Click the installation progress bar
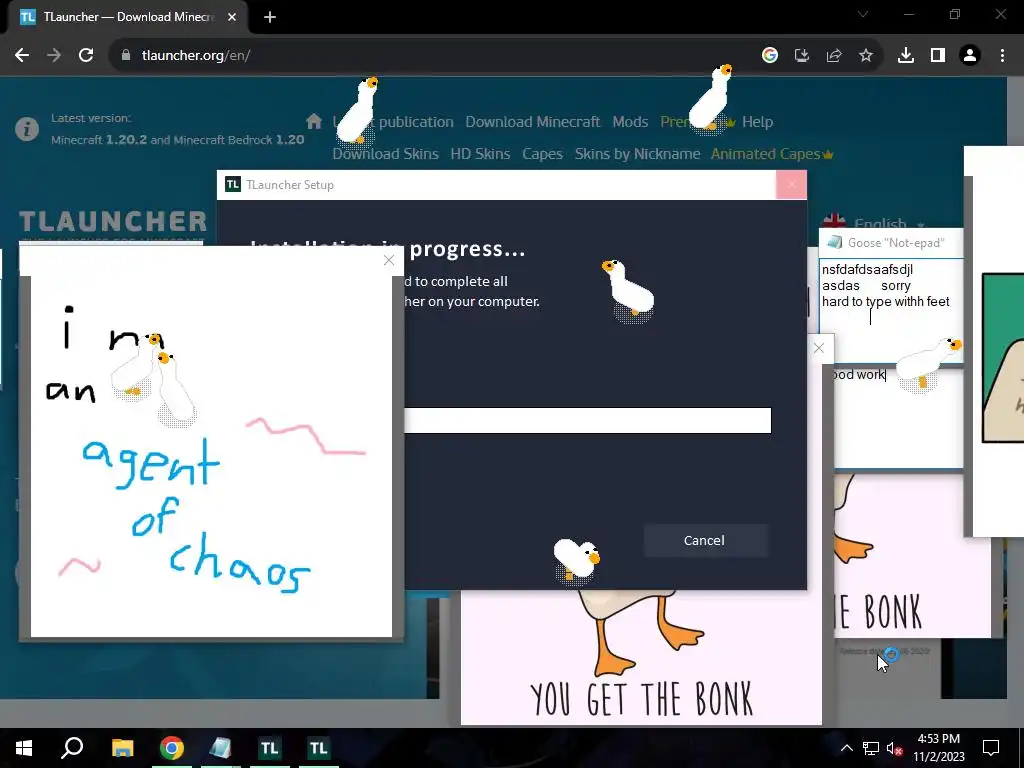Viewport: 1024px width, 768px height. (x=587, y=421)
